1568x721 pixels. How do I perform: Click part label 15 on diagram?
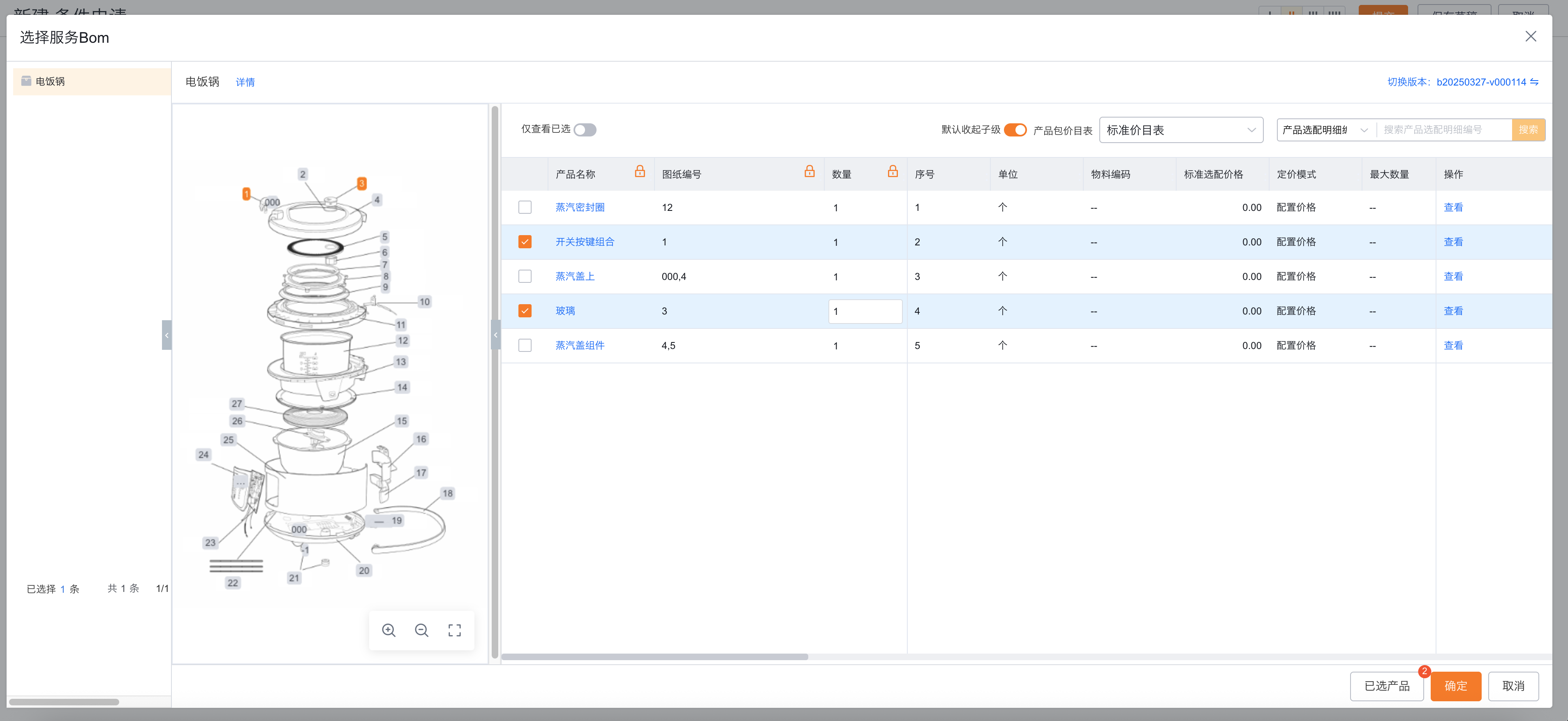click(402, 421)
